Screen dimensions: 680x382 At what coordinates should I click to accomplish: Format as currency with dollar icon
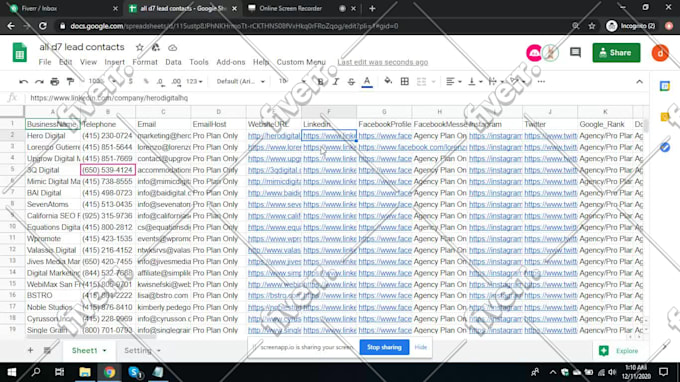[131, 82]
